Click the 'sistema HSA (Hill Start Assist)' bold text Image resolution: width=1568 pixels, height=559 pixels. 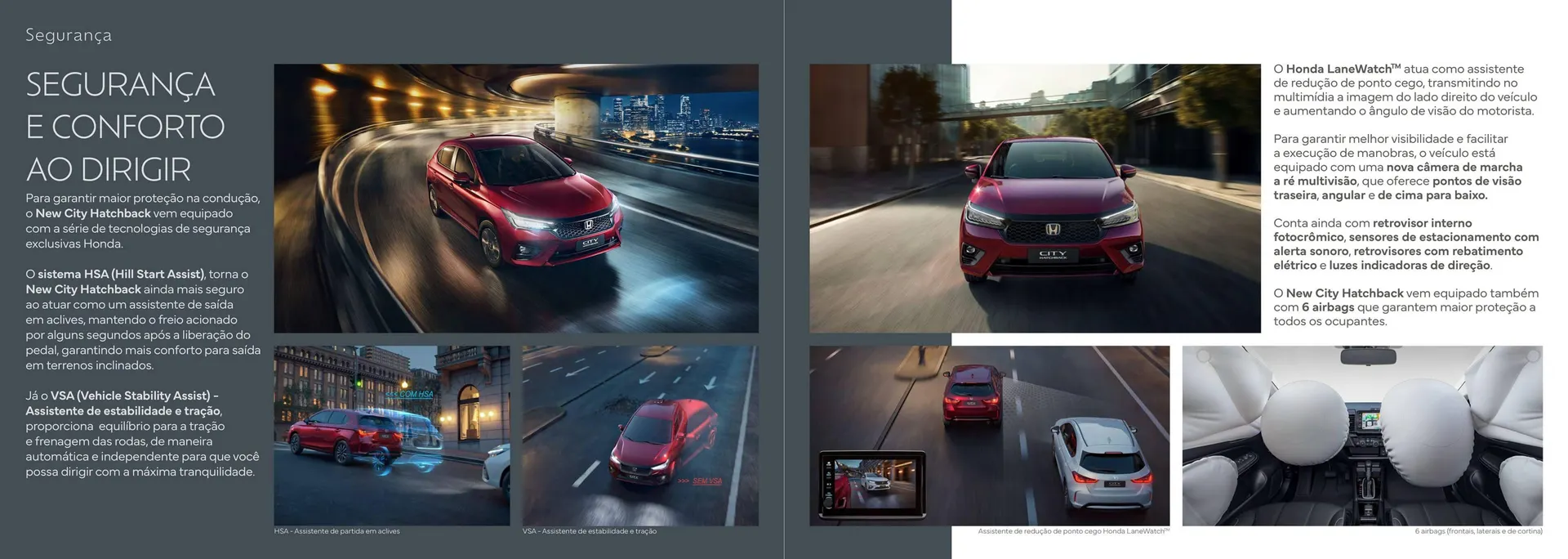pos(121,274)
